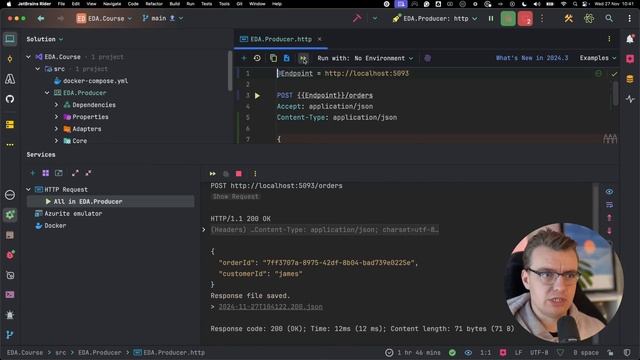Click the Solution explorer vertical scrollbar
The width and height of the screenshot is (640, 360).
230,71
